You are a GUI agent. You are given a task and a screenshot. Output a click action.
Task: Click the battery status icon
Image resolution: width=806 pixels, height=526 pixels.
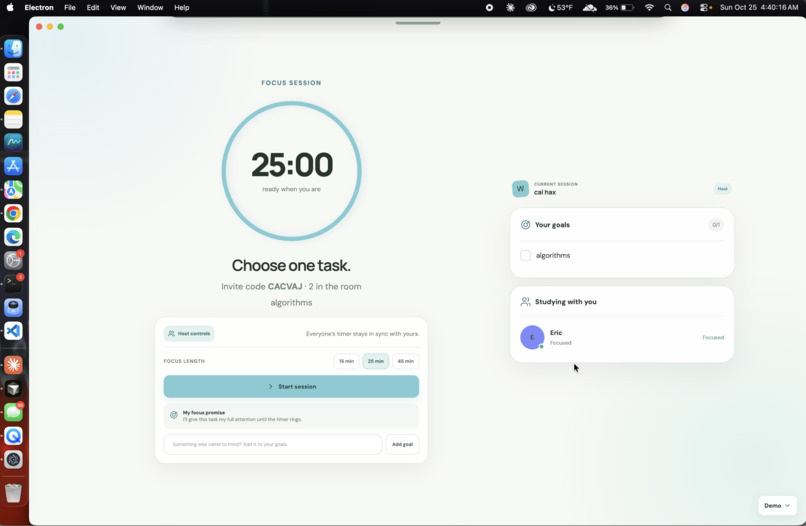pos(619,8)
